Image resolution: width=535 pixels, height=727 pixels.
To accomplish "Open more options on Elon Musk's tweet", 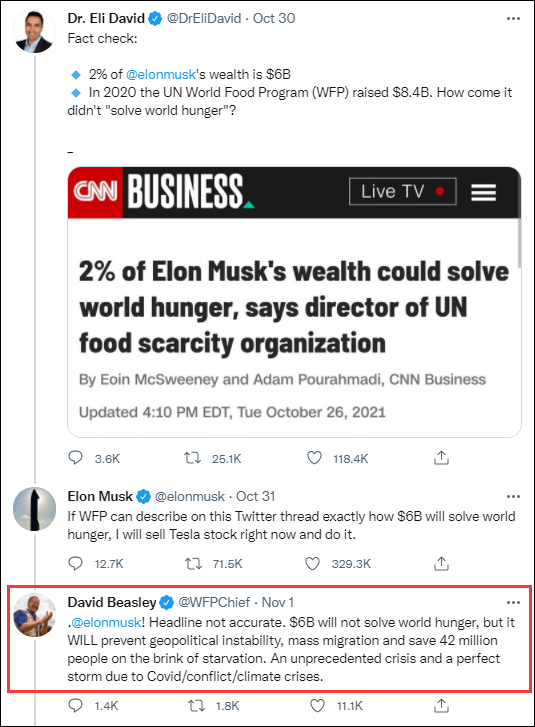I will tap(513, 497).
